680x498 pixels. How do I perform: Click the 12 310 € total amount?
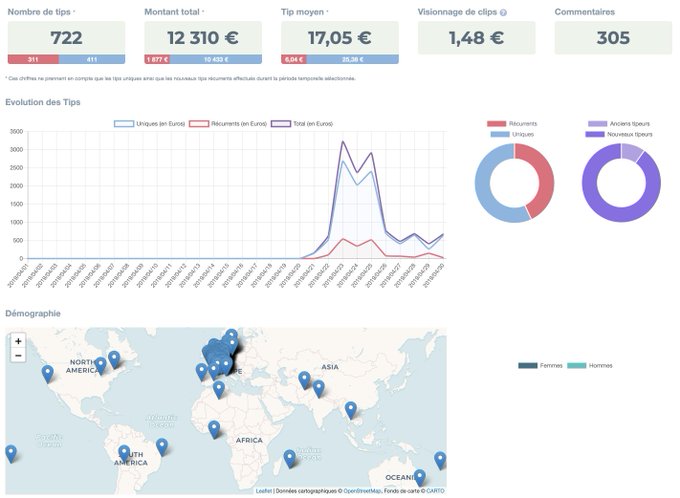[203, 38]
